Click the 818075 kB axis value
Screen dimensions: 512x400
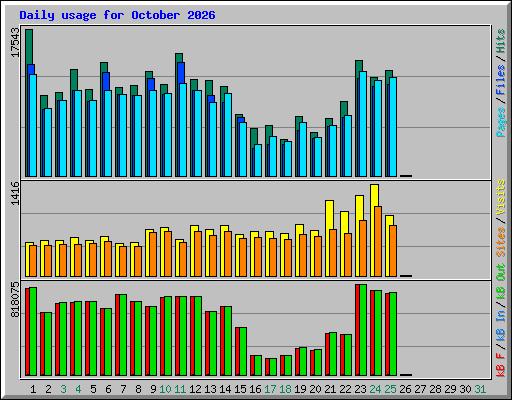(x=15, y=299)
